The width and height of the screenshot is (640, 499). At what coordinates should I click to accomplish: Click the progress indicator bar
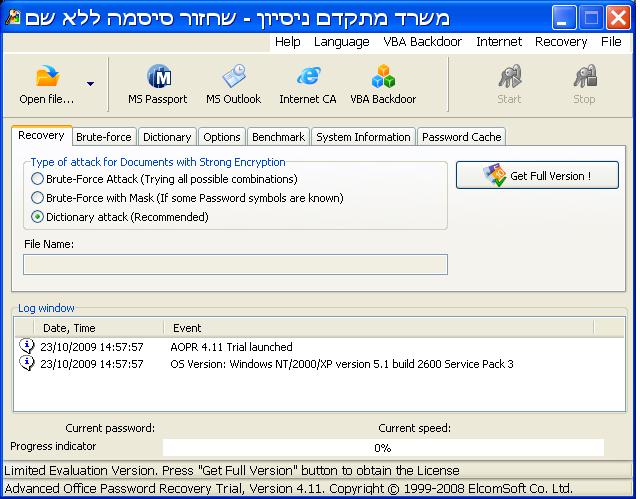point(382,448)
